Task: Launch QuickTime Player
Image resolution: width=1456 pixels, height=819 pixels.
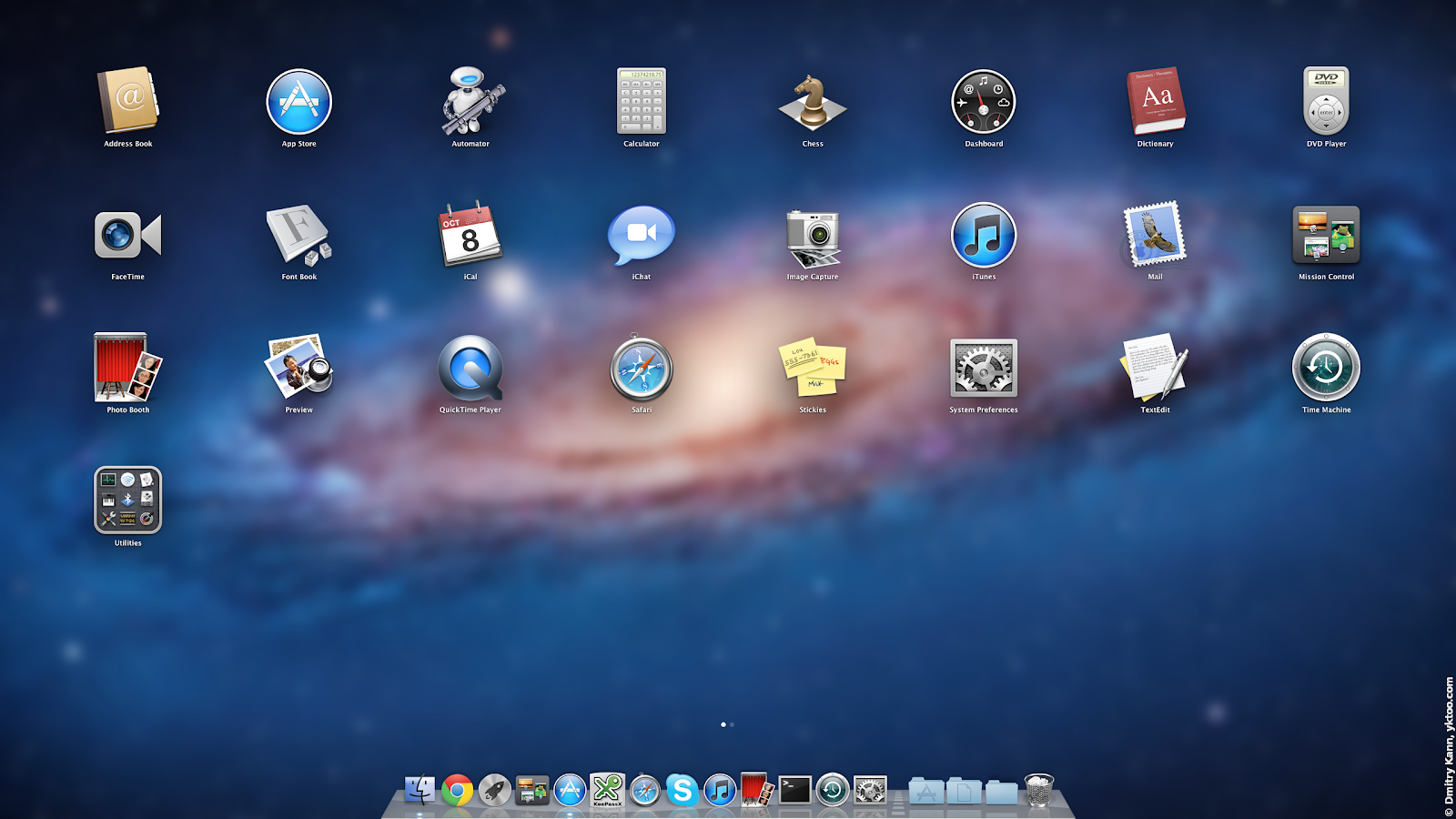Action: click(470, 368)
